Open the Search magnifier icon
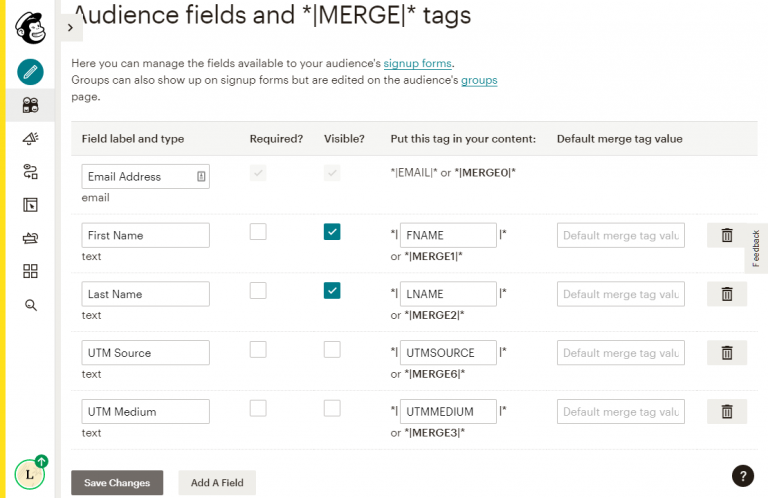Image resolution: width=768 pixels, height=498 pixels. pyautogui.click(x=30, y=306)
